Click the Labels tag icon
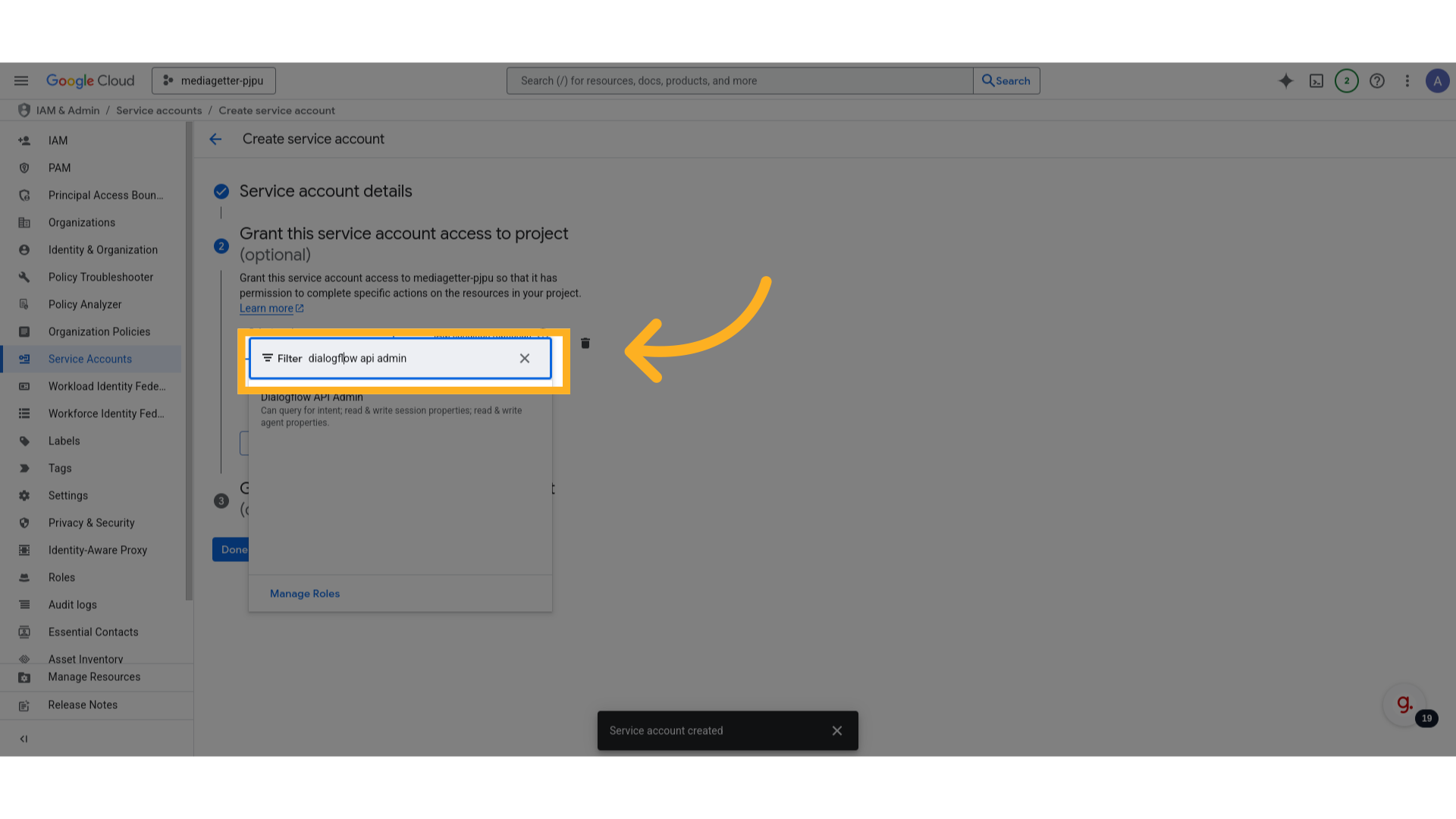Viewport: 1456px width, 819px height. click(x=24, y=441)
